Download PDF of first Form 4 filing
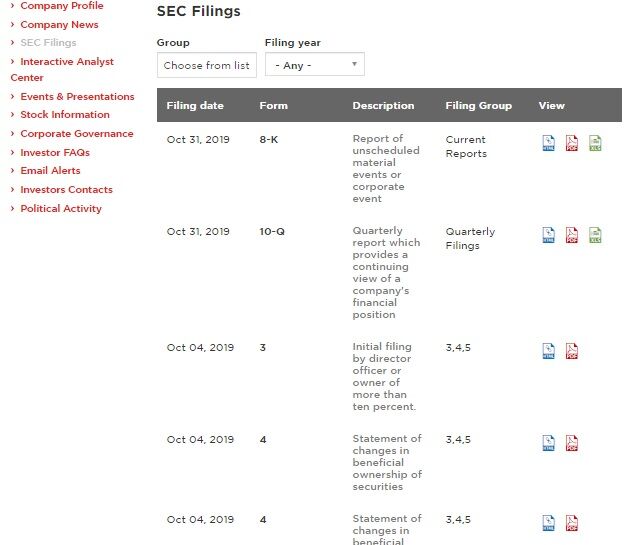 (x=572, y=443)
